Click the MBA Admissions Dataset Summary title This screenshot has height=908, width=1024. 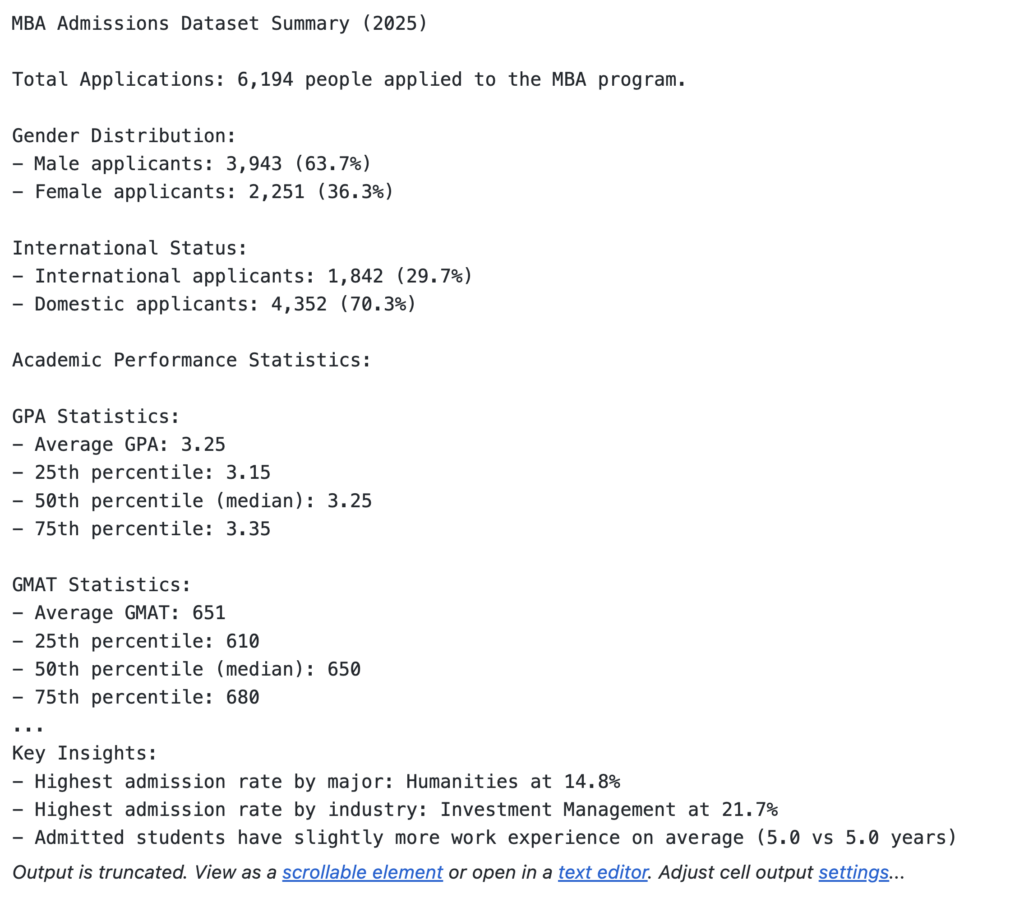[219, 23]
